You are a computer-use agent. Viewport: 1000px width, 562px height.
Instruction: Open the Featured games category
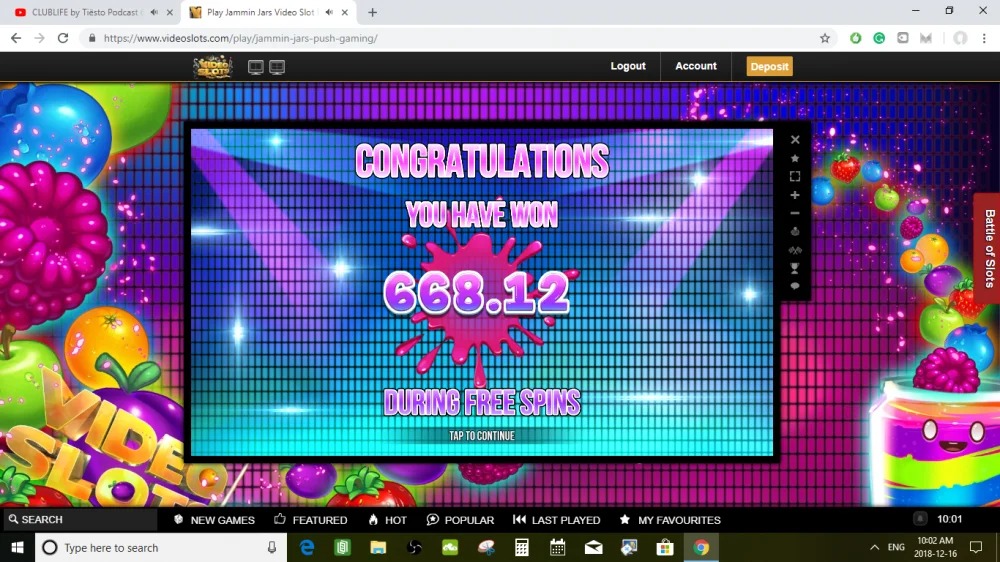pos(311,520)
